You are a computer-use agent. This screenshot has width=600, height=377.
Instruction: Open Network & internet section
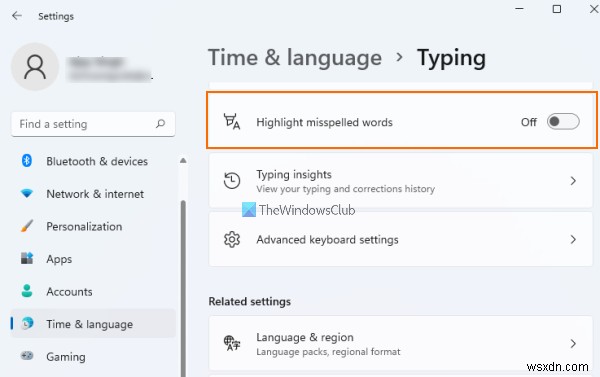[x=93, y=194]
